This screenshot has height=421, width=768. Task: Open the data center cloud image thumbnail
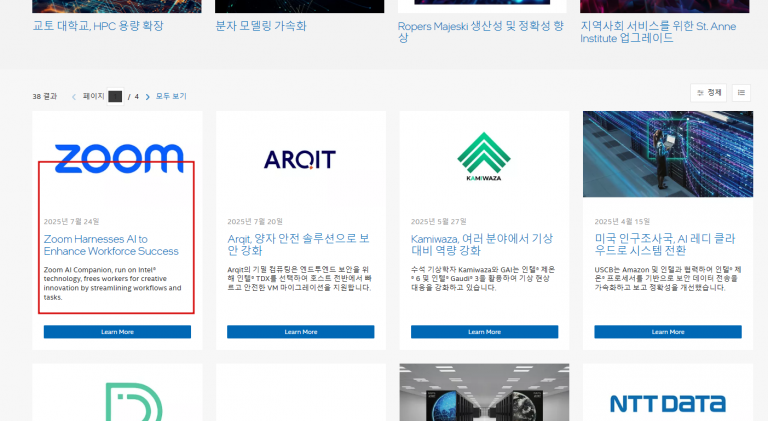point(668,154)
